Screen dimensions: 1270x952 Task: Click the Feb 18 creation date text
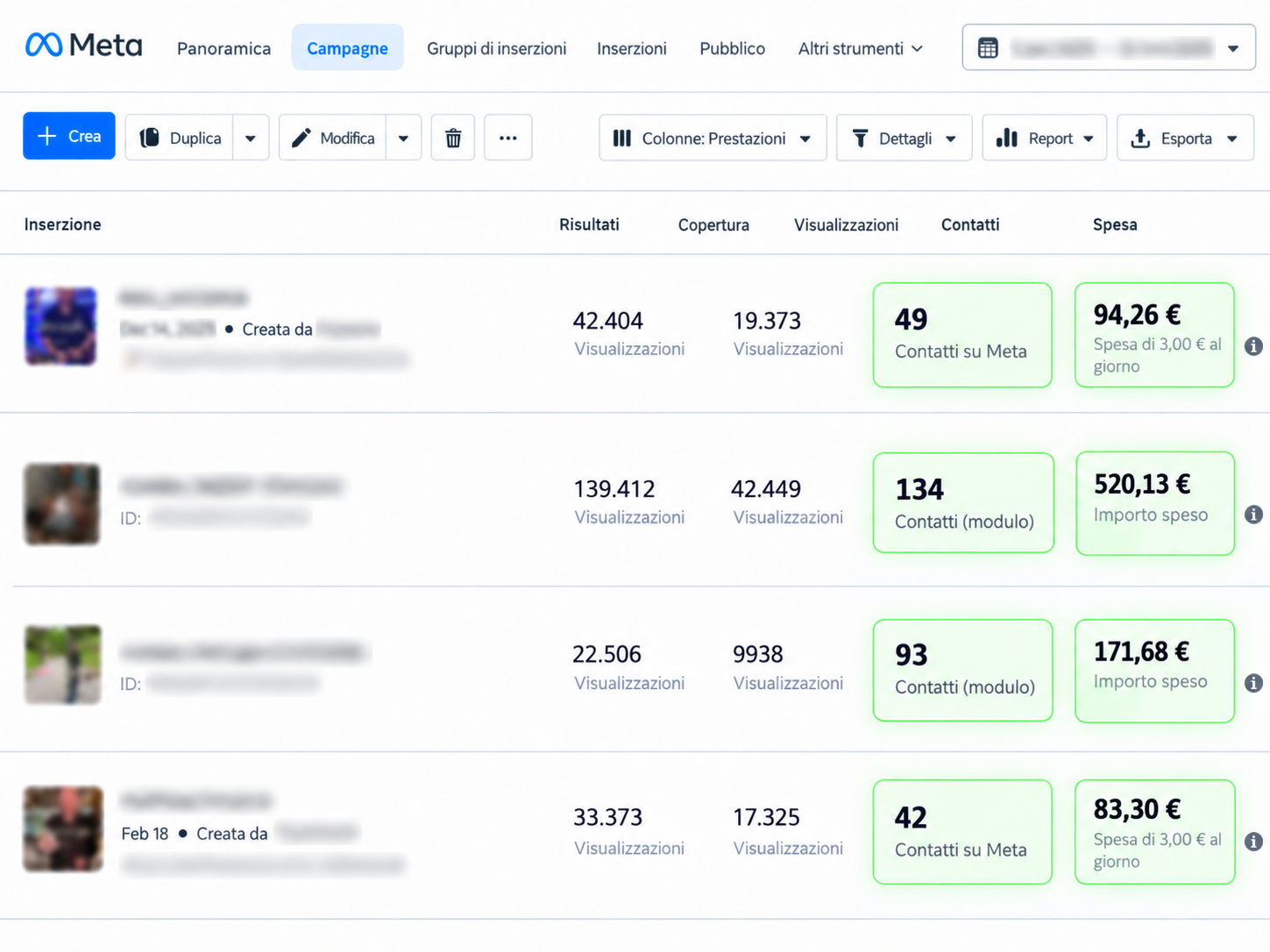click(x=145, y=834)
